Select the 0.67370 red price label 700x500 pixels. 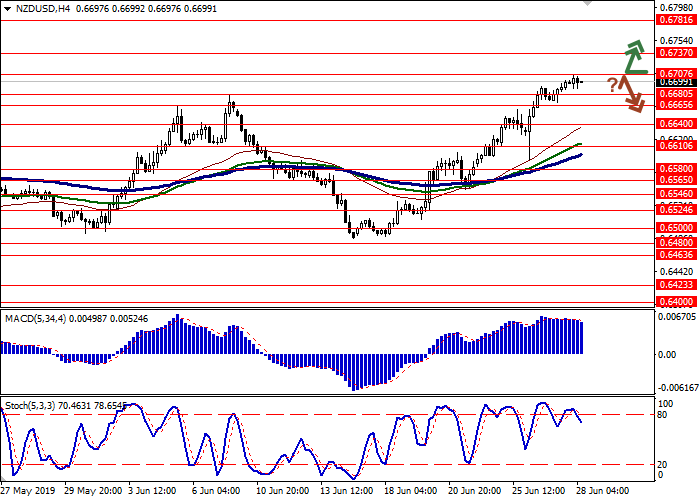click(676, 53)
